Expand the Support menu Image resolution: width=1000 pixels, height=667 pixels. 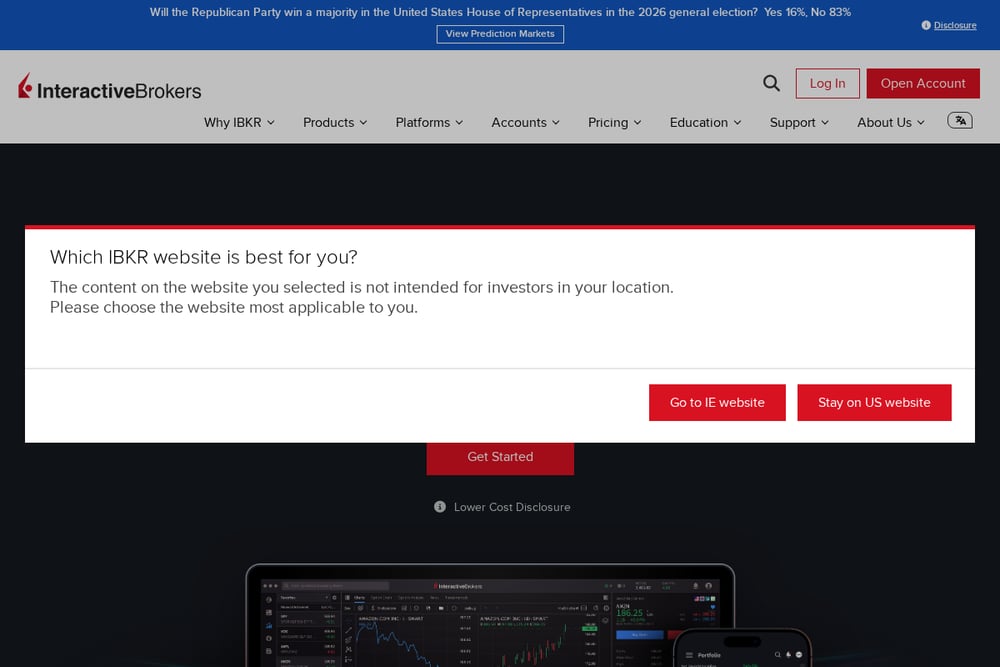799,122
